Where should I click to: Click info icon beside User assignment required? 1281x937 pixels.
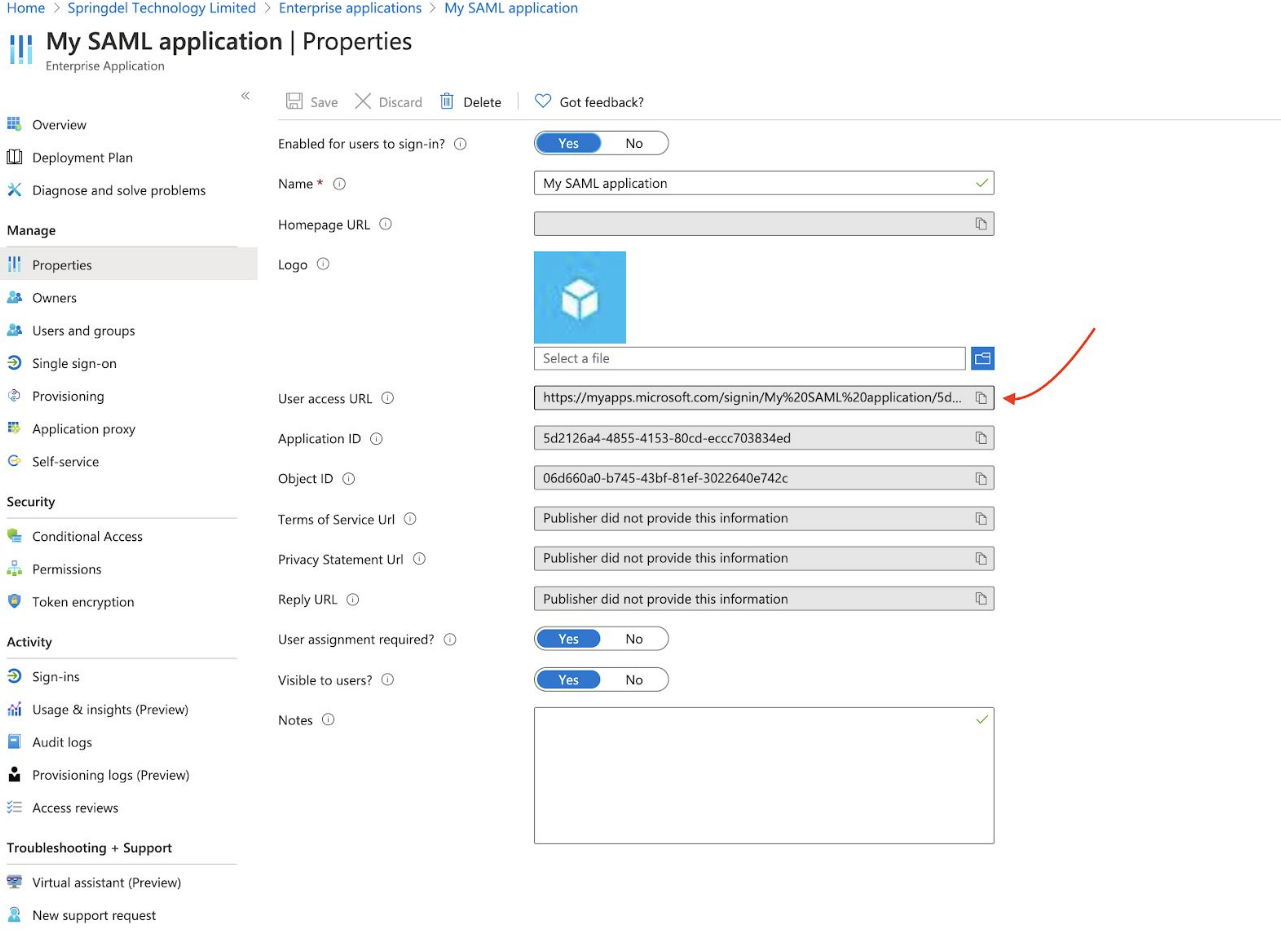click(x=450, y=639)
